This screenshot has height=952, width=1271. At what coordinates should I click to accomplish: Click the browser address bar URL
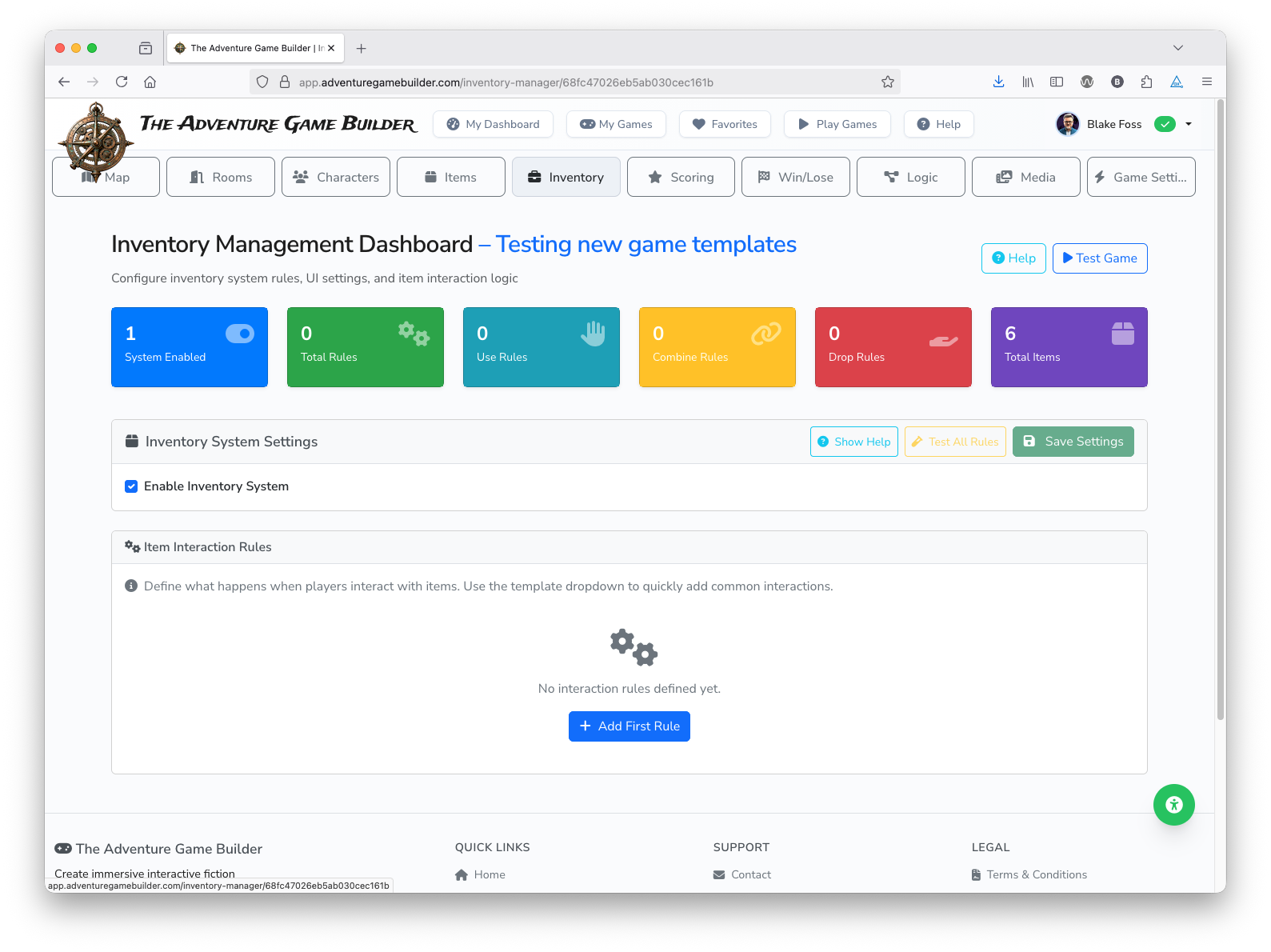point(506,82)
